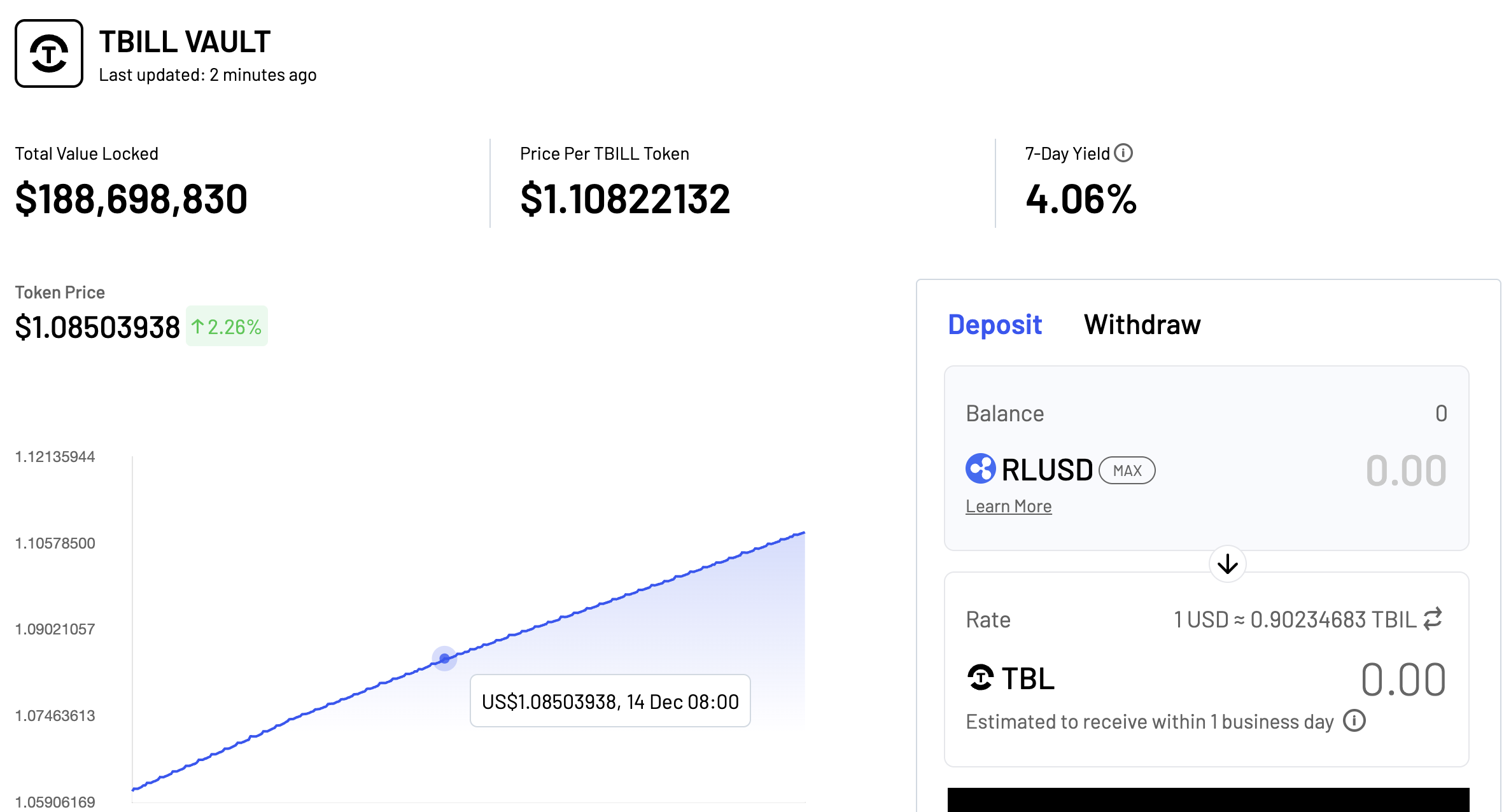Swap rate direction with arrows icon
1511x812 pixels.
coord(1433,619)
